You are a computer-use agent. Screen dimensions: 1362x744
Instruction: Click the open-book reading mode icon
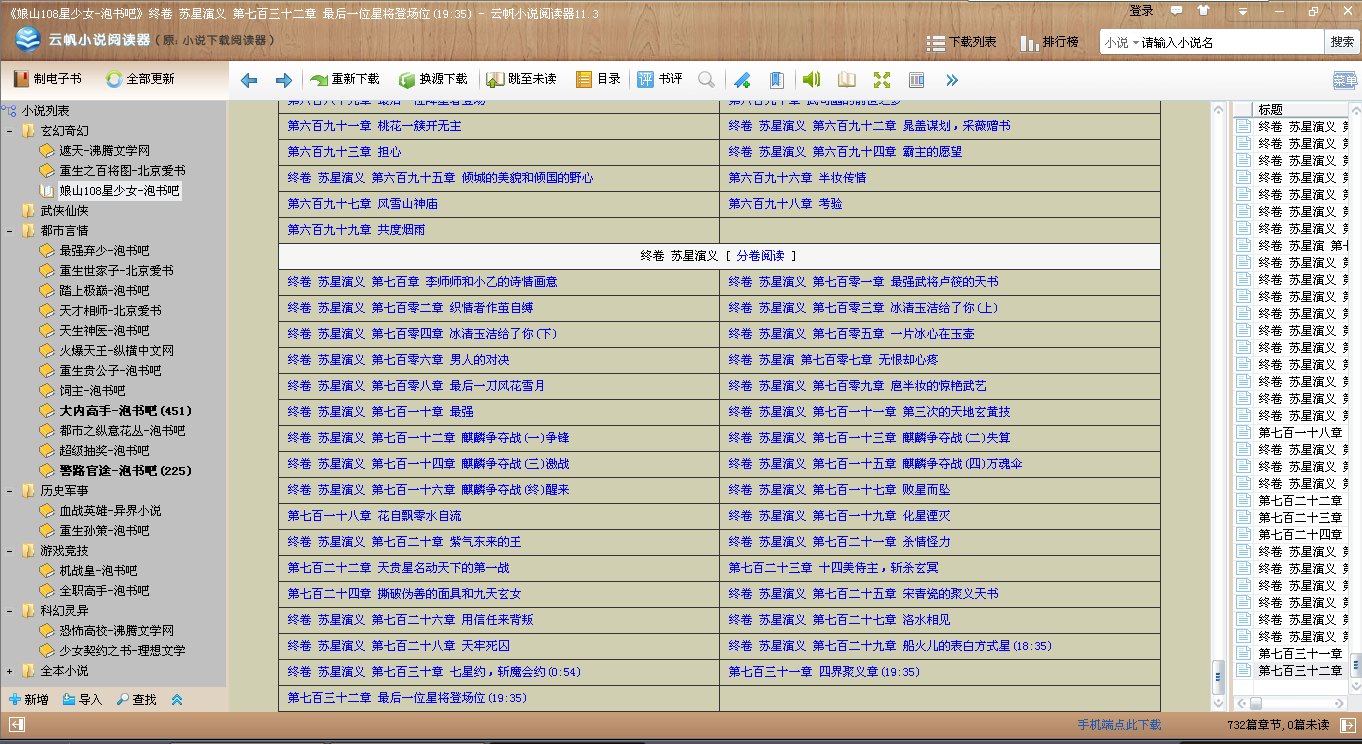[846, 80]
